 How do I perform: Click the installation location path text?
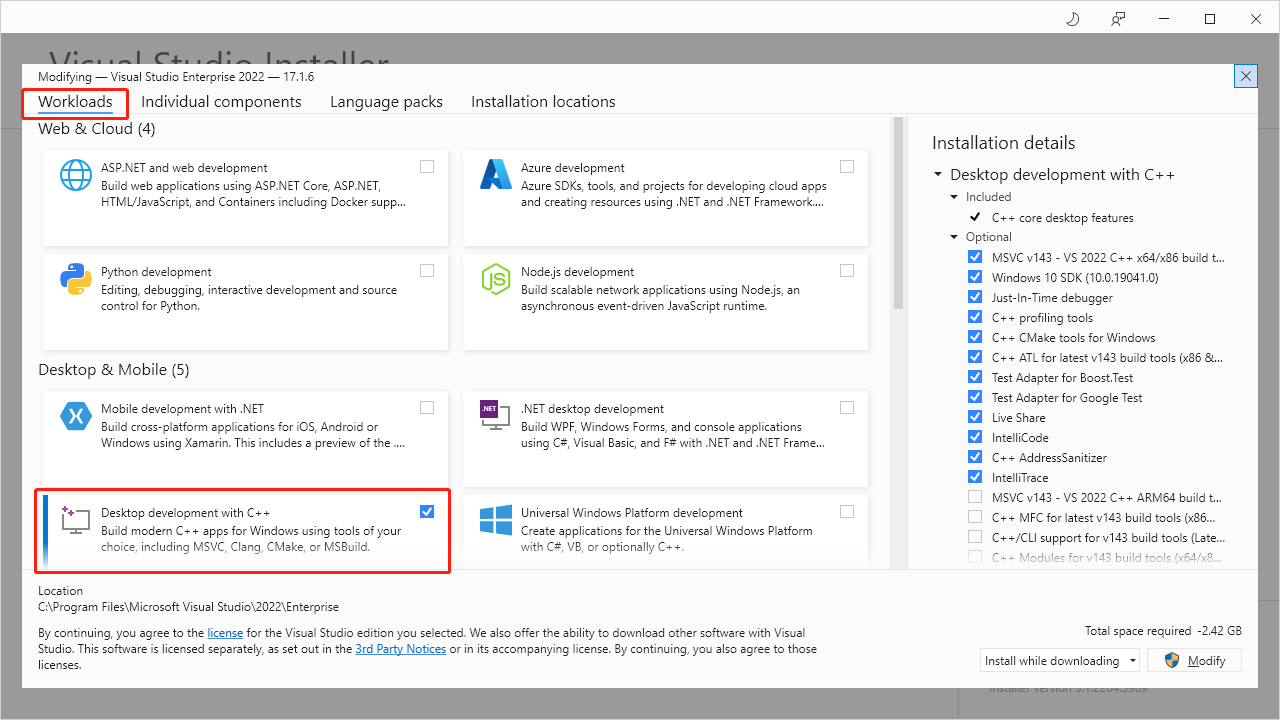[x=188, y=607]
